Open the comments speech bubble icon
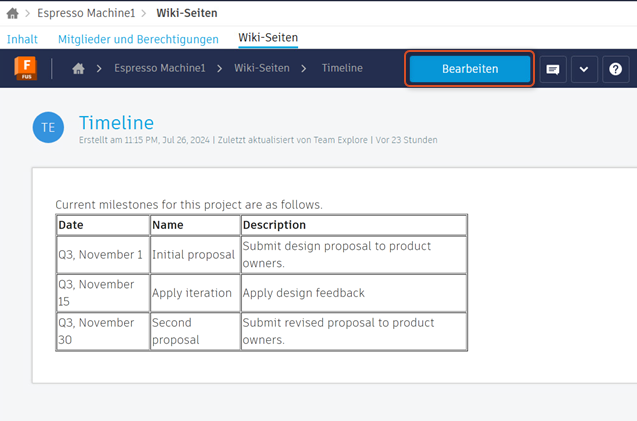This screenshot has width=637, height=421. [552, 69]
